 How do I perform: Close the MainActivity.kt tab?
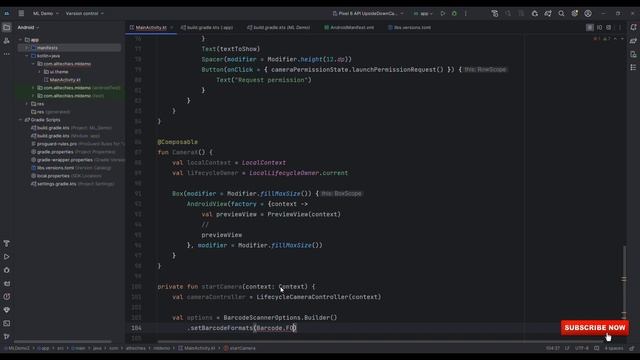(172, 28)
